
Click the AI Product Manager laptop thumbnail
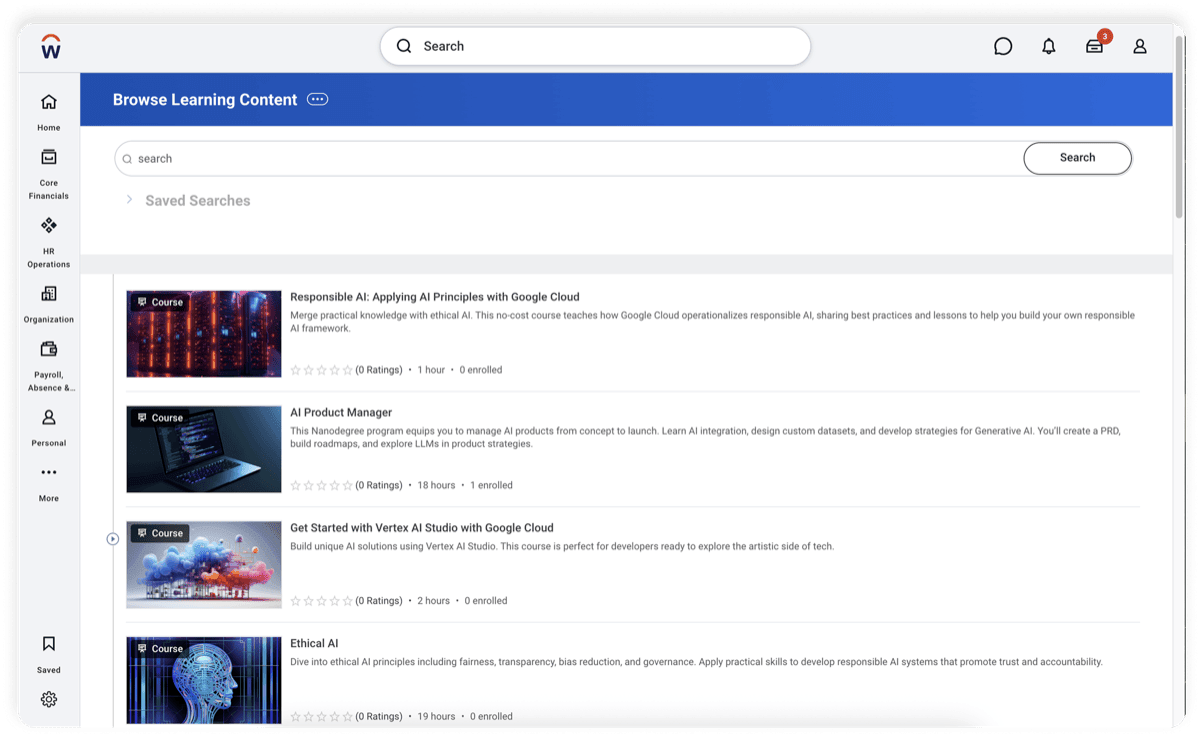click(204, 449)
